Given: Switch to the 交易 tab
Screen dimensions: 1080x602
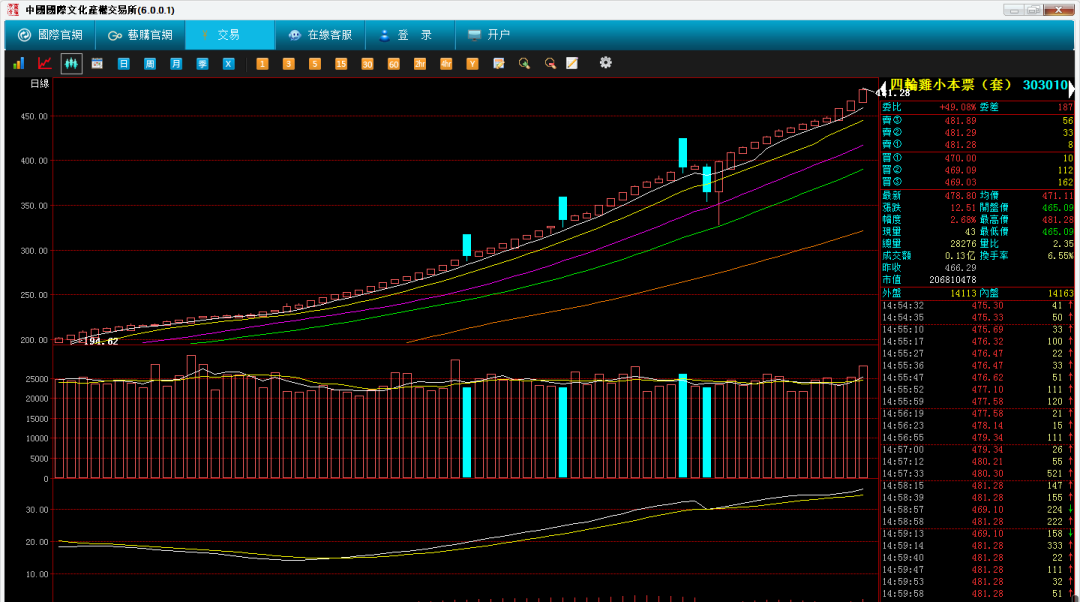Looking at the screenshot, I should coord(229,34).
